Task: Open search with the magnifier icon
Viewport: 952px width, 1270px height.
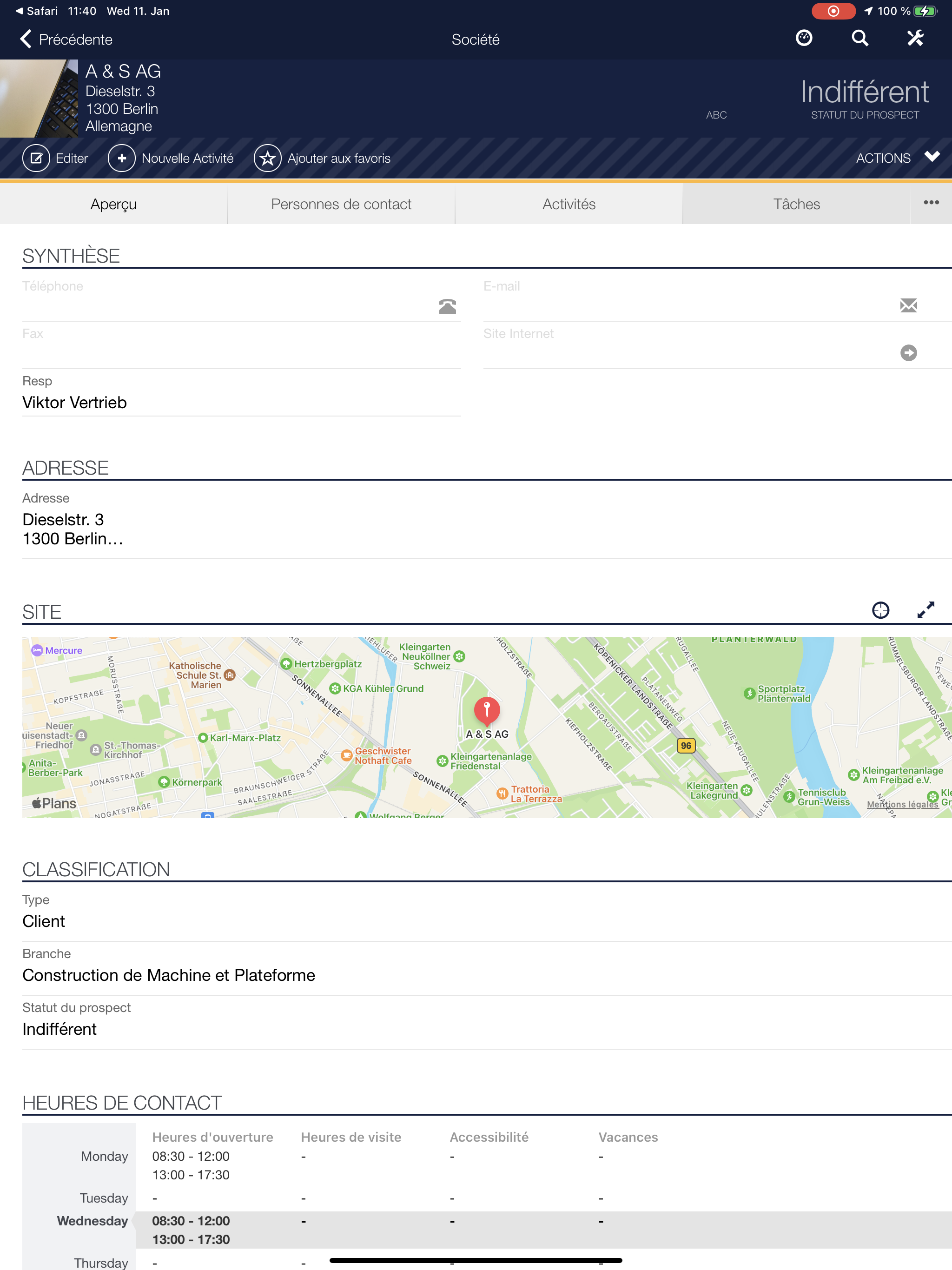Action: pos(859,39)
